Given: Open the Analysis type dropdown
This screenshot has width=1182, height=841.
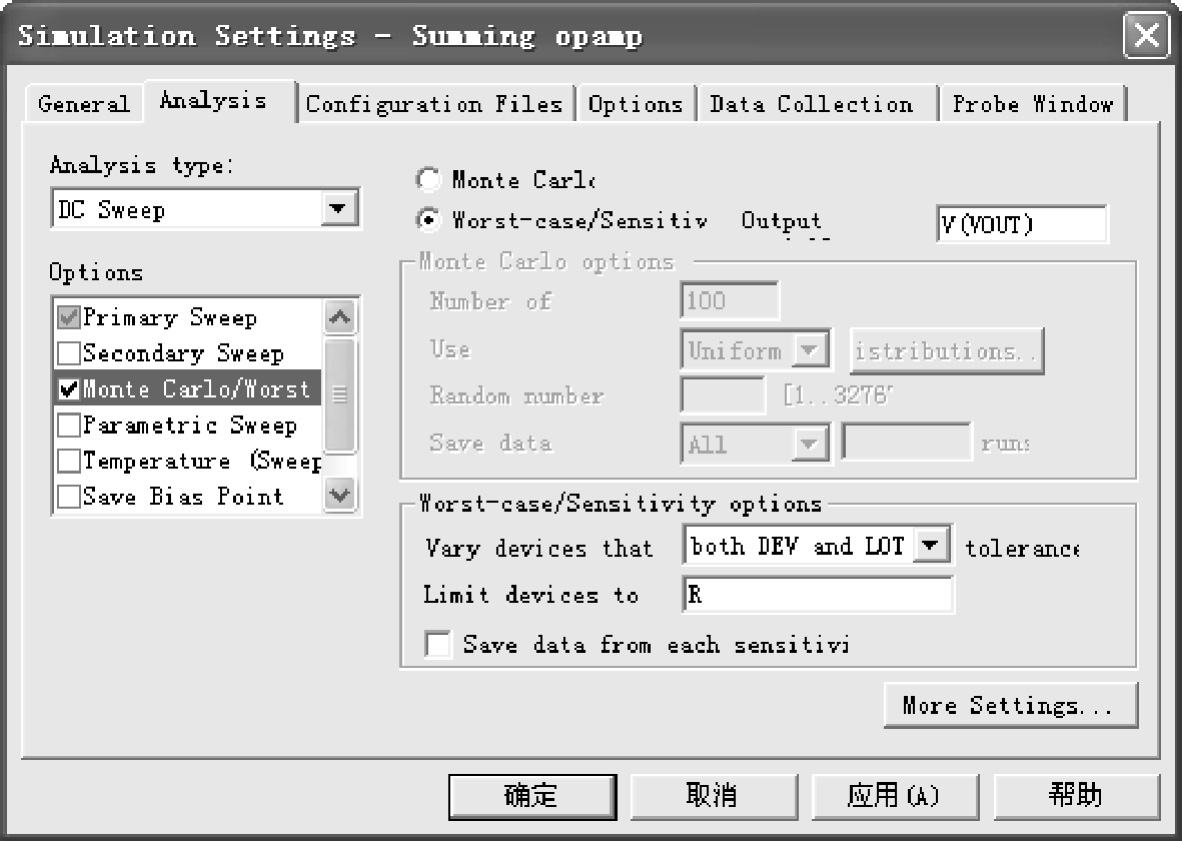Looking at the screenshot, I should (x=339, y=210).
